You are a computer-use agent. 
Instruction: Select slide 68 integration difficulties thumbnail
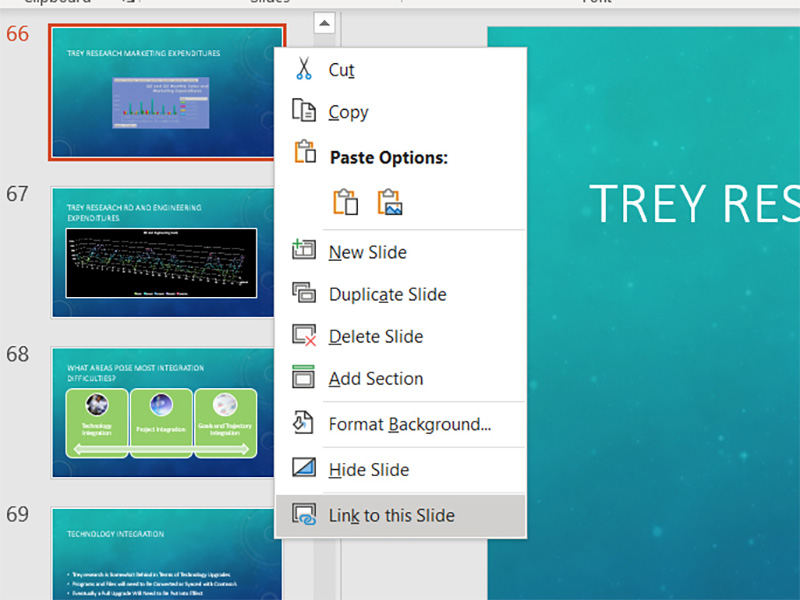[x=163, y=412]
